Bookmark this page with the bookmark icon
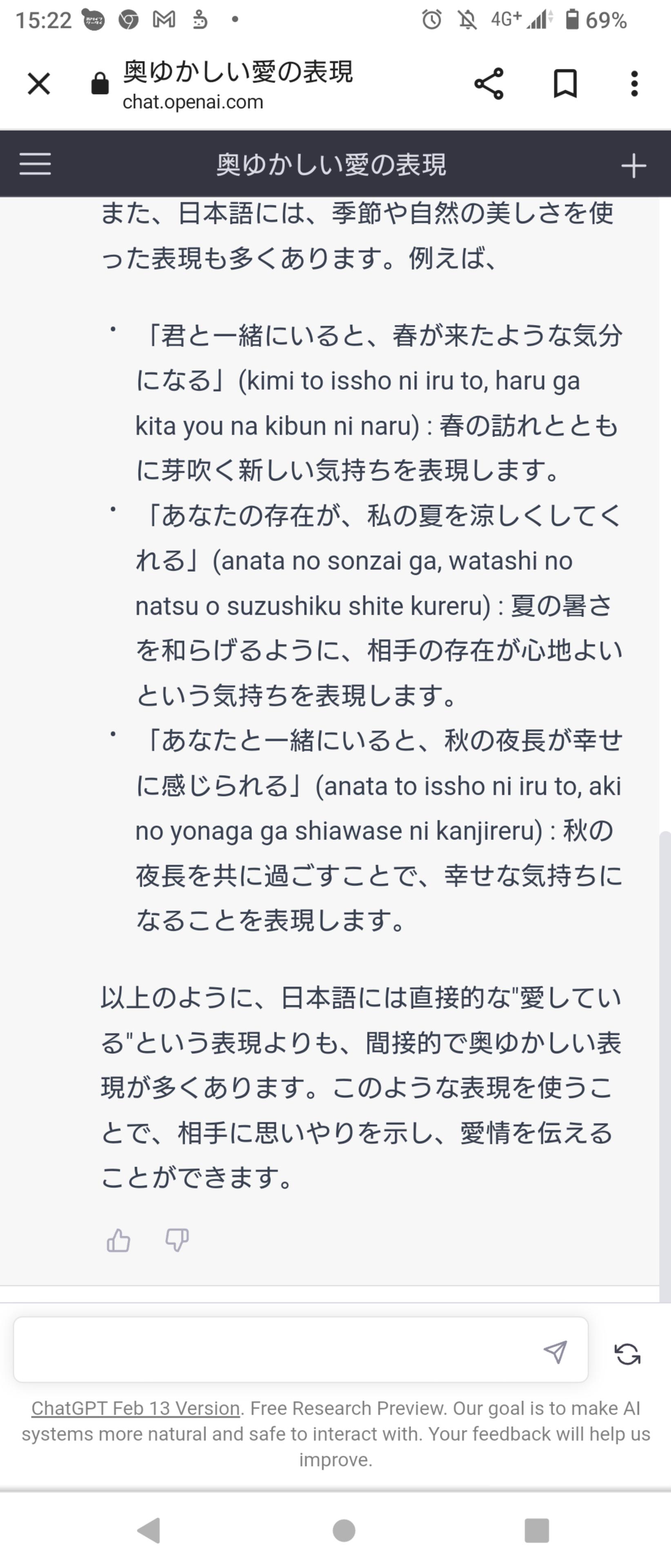The height and width of the screenshot is (1568, 671). pyautogui.click(x=565, y=83)
